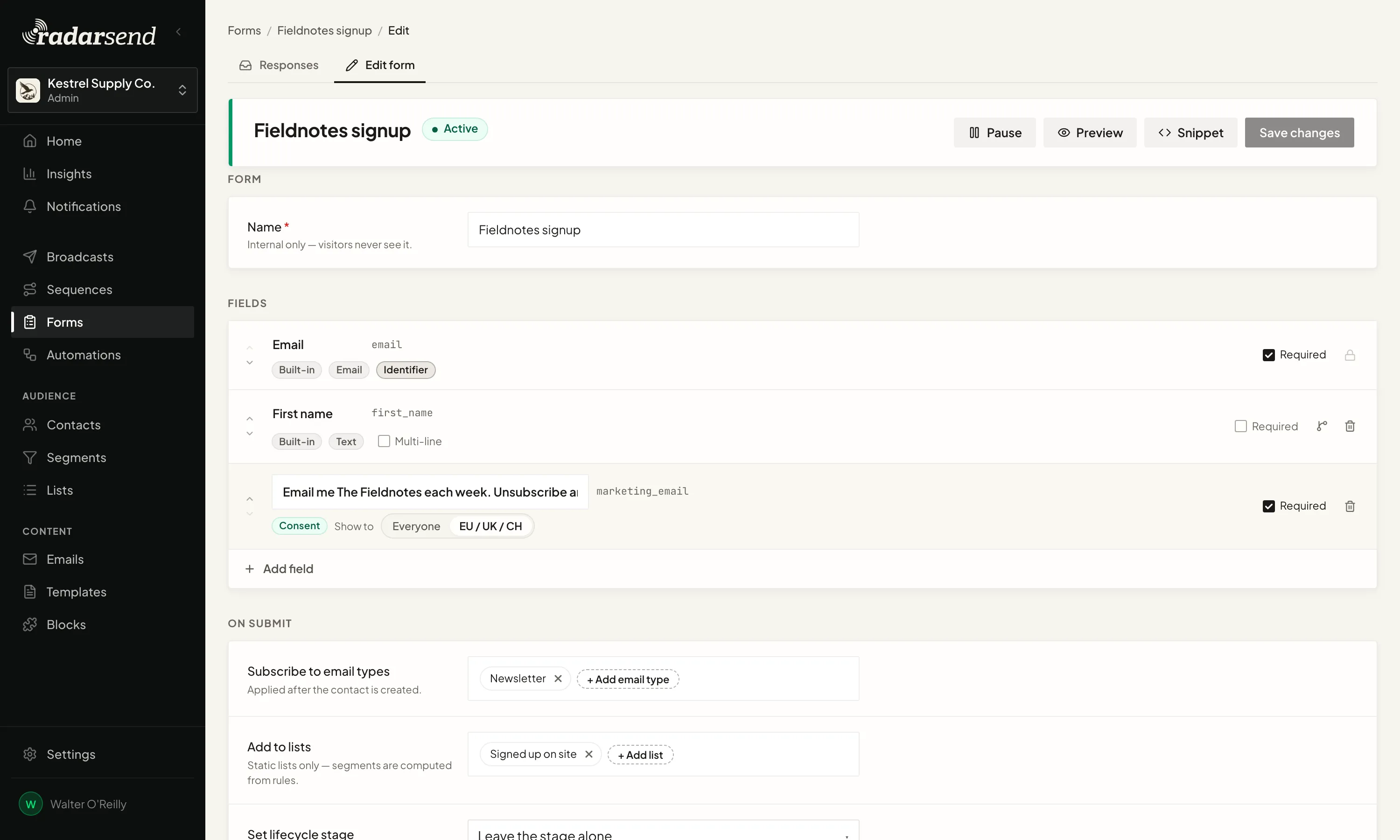Show consent field to EU / UK / CH
The width and height of the screenshot is (1400, 840).
coord(490,526)
